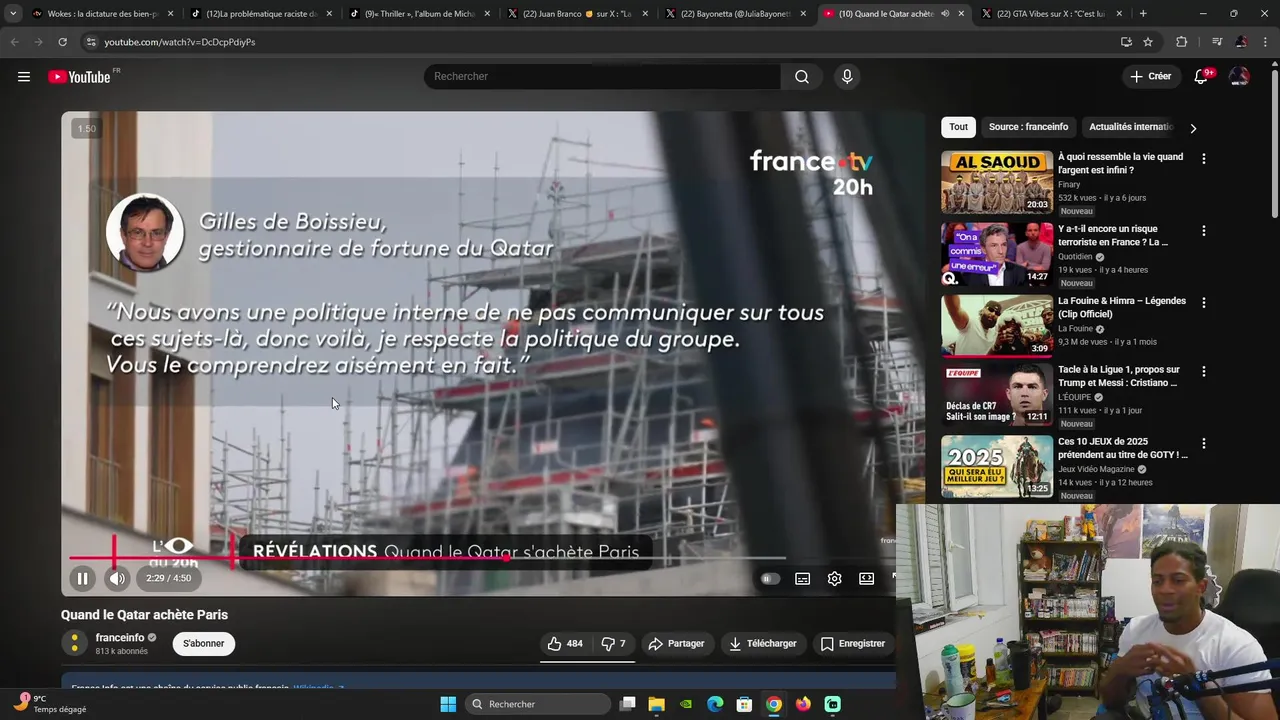Open the Finary channel name
Screen dimensions: 1280x720
(x=1069, y=185)
